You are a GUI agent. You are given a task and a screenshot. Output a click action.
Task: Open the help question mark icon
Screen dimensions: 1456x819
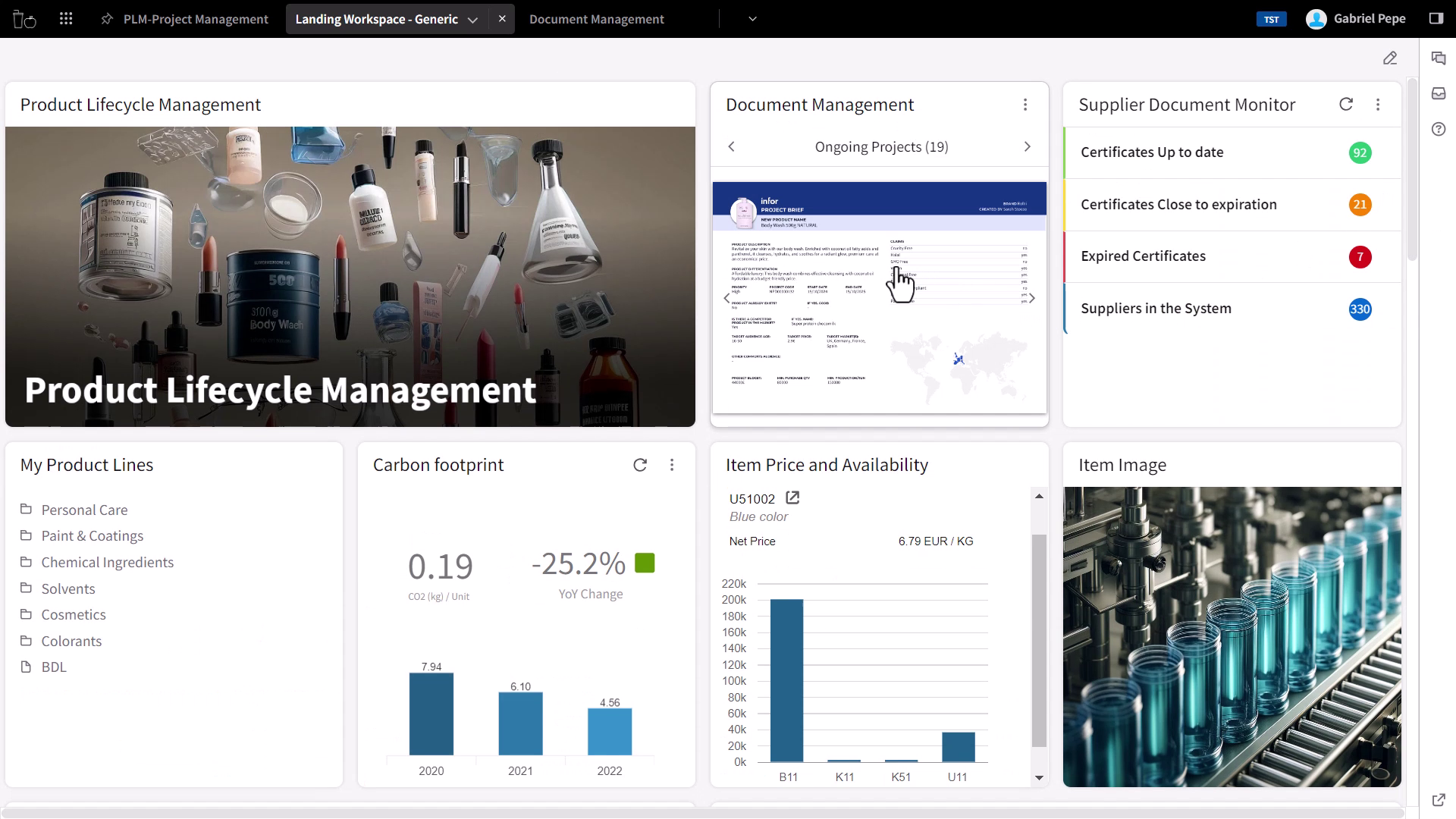[1439, 129]
